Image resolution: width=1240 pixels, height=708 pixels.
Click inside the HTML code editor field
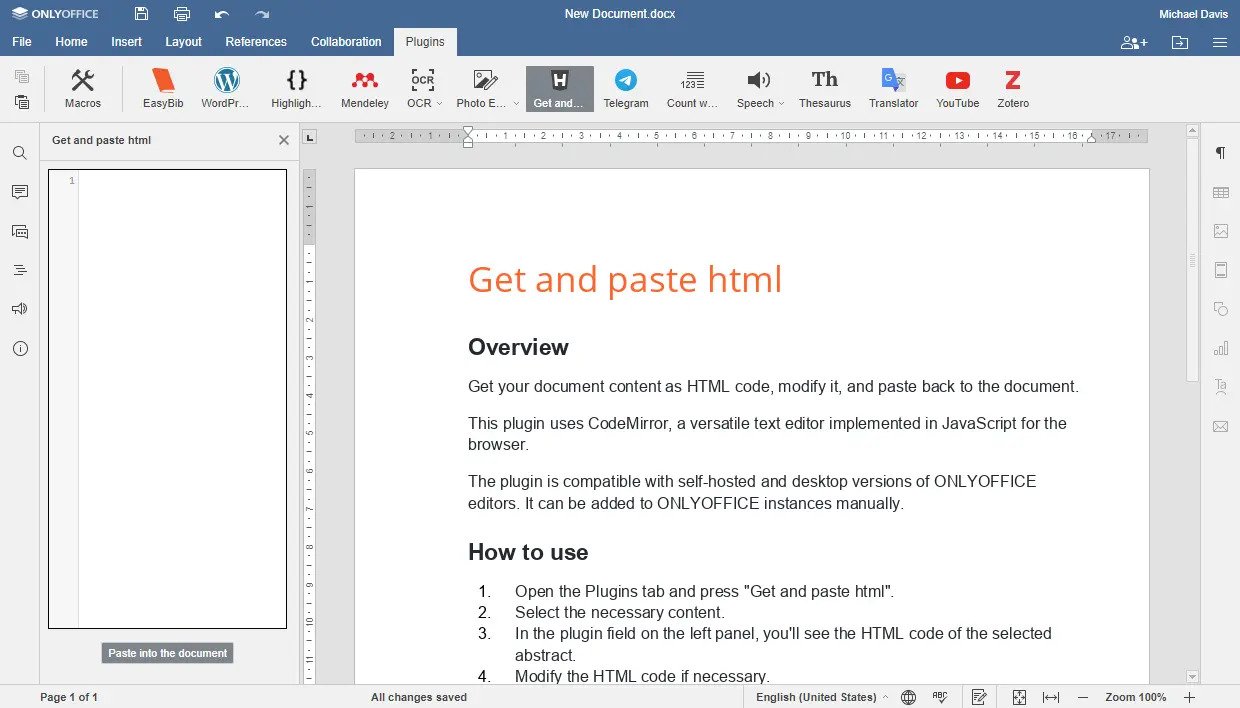tap(168, 399)
